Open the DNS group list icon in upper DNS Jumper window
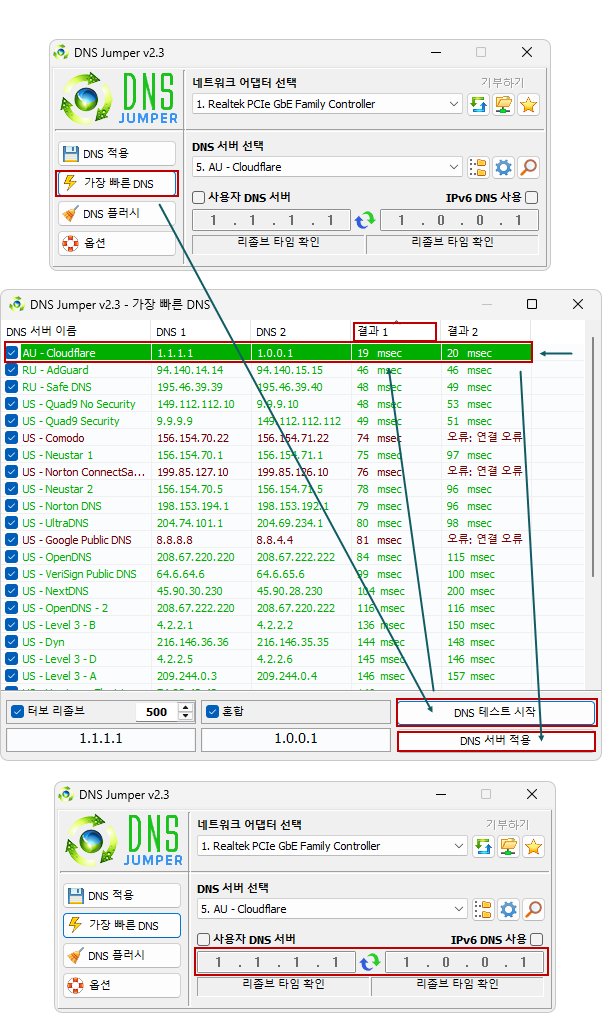Viewport: 602px width, 1032px height. (478, 167)
